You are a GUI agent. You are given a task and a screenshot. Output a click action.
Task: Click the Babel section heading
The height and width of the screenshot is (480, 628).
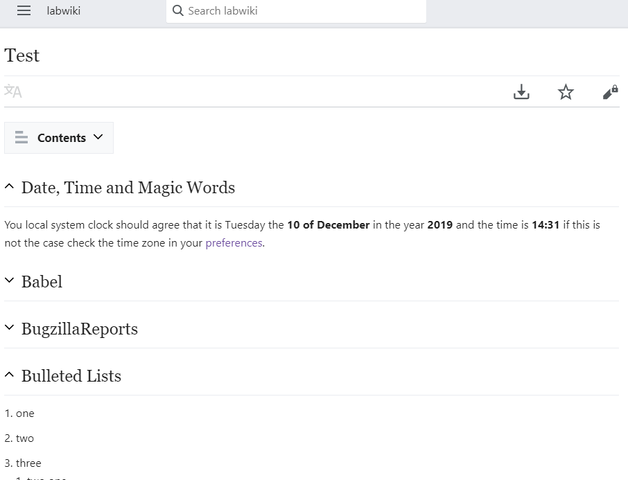pos(42,282)
